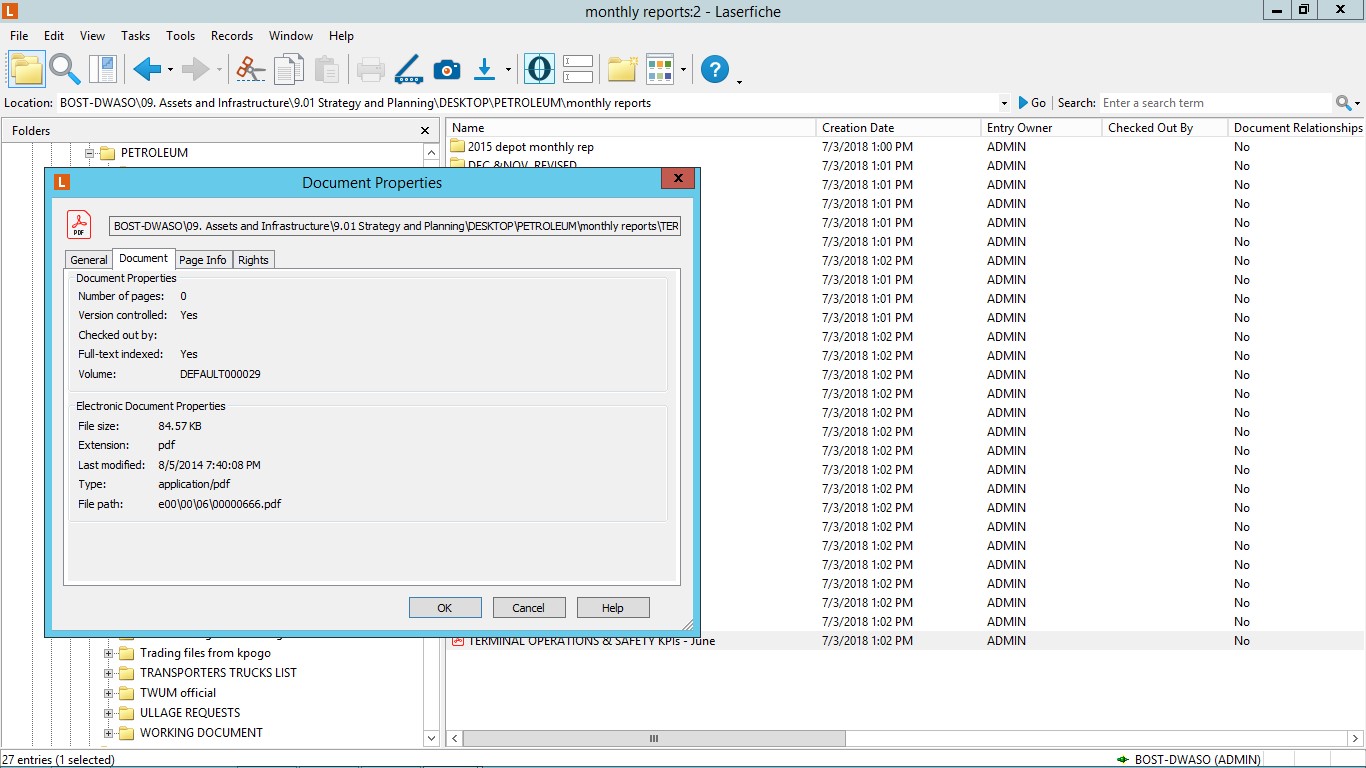The height and width of the screenshot is (768, 1366).
Task: Switch to the General tab
Action: tap(89, 260)
